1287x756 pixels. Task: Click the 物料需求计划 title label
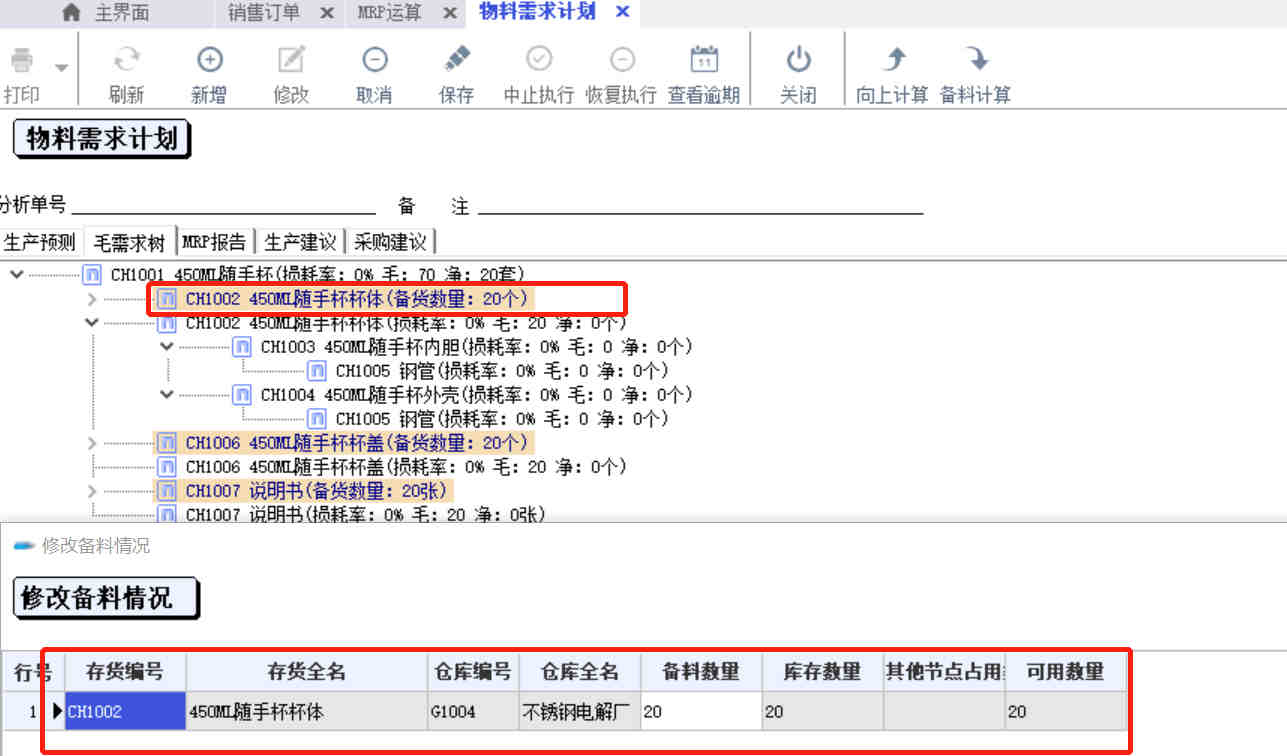pyautogui.click(x=102, y=139)
